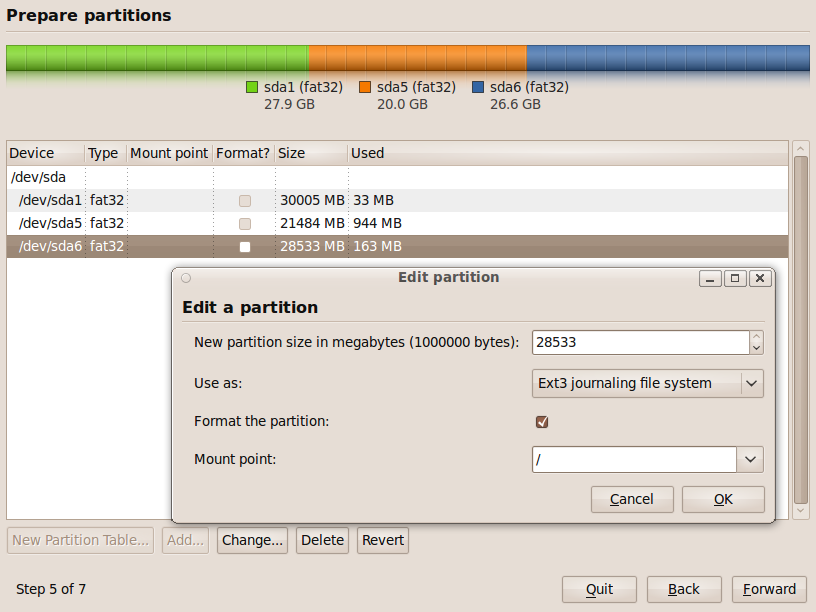Click inside the partition size input field
816x612 pixels.
(x=641, y=342)
